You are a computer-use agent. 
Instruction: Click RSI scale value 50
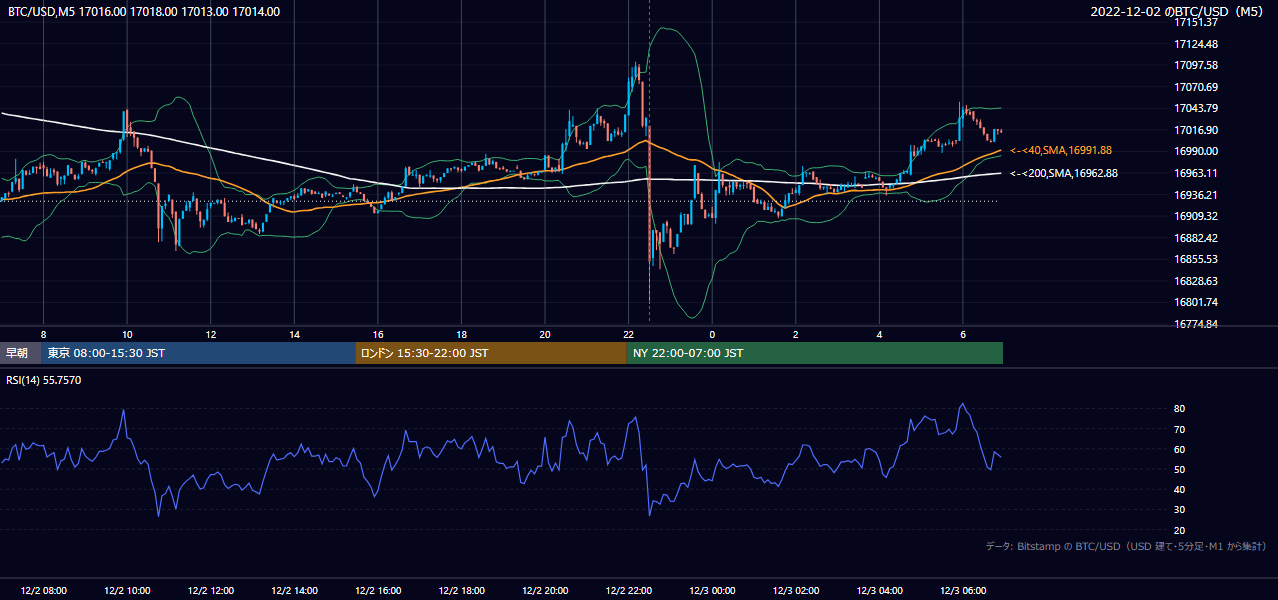click(1180, 469)
